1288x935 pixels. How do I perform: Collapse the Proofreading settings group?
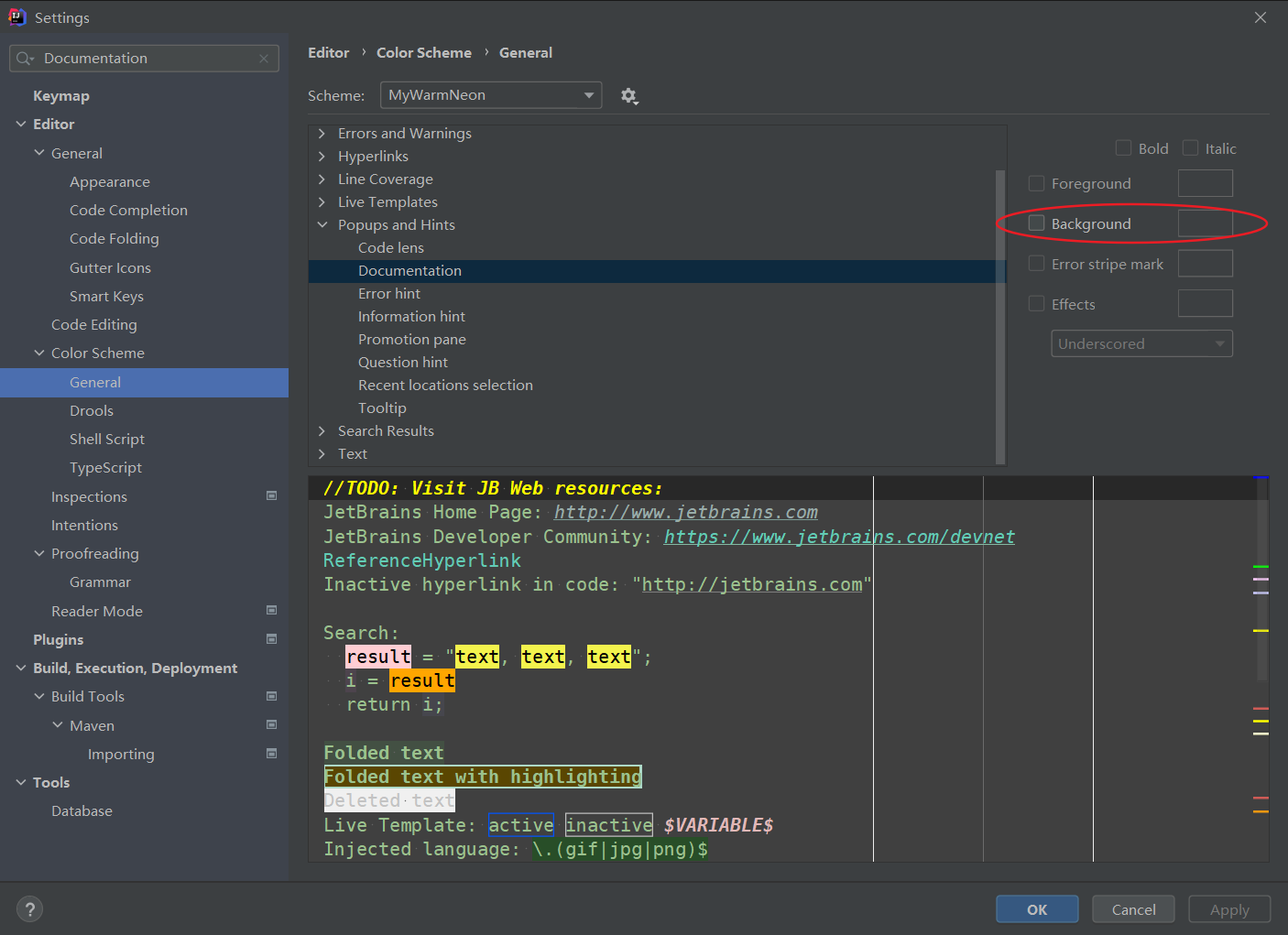(39, 554)
